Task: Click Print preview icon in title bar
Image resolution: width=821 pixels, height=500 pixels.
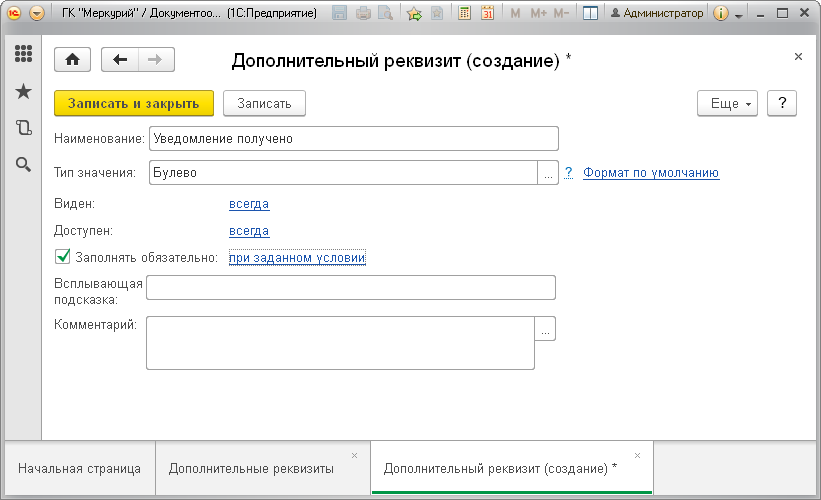Action: coord(385,13)
